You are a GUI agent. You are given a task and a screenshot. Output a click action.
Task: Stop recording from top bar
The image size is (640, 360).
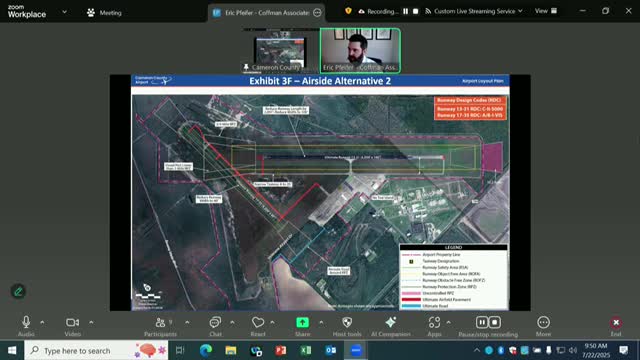tap(416, 11)
